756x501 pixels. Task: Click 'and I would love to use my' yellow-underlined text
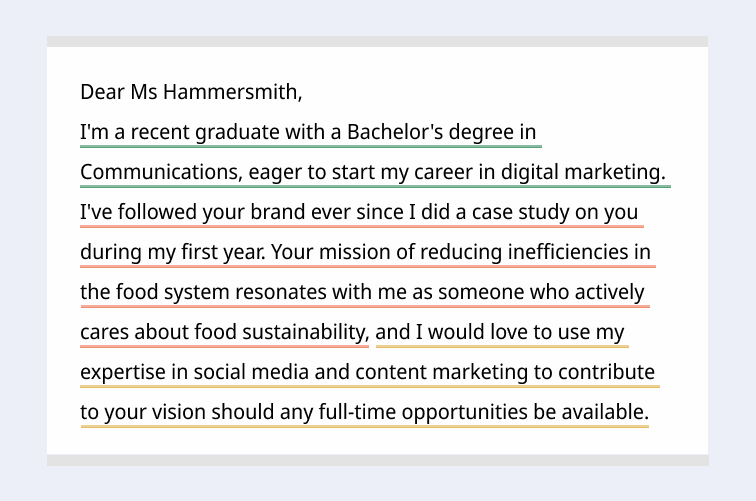(x=500, y=332)
